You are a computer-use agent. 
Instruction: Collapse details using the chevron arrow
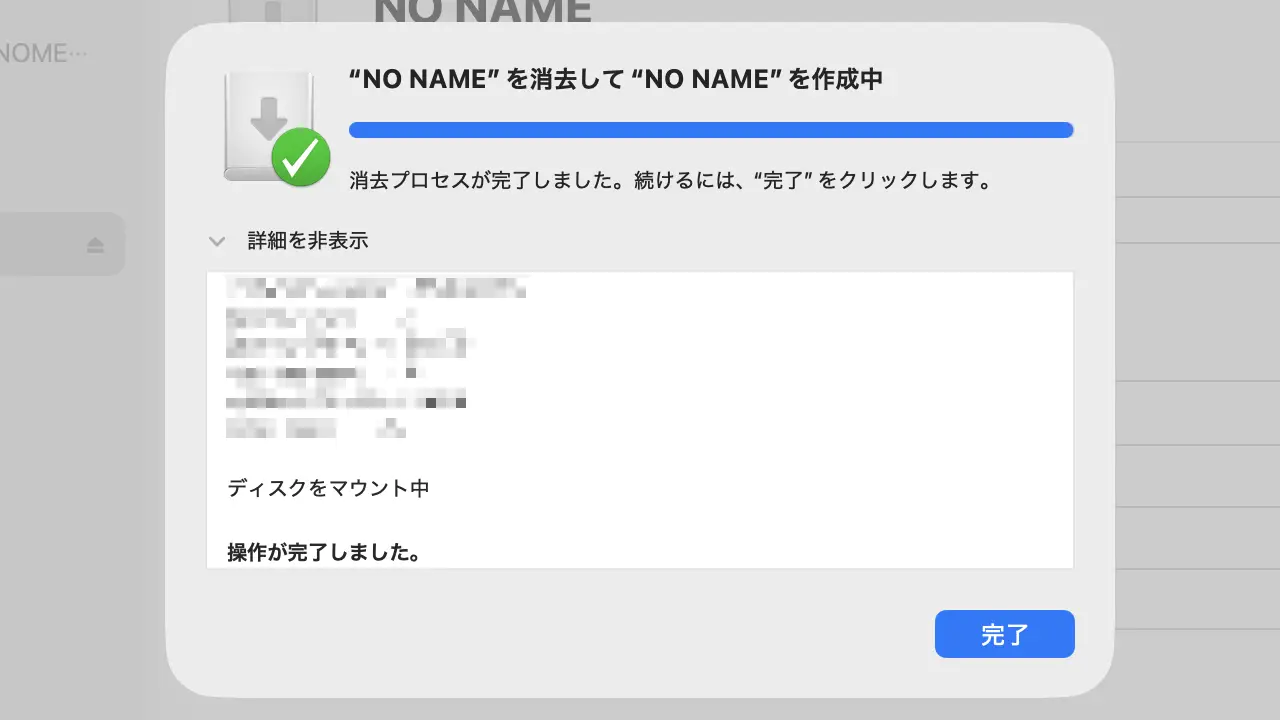tap(216, 241)
